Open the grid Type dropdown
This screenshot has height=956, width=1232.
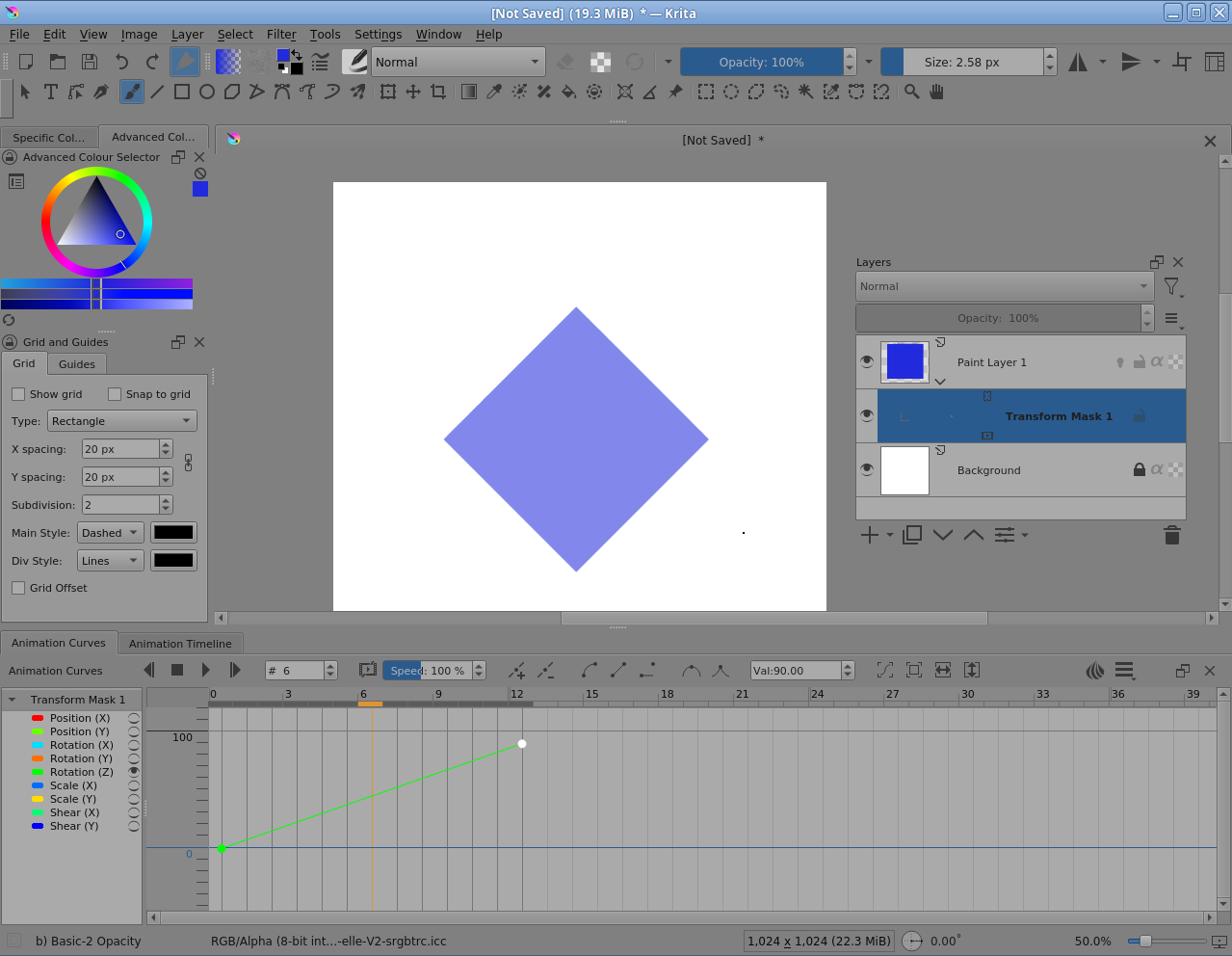[x=121, y=421]
